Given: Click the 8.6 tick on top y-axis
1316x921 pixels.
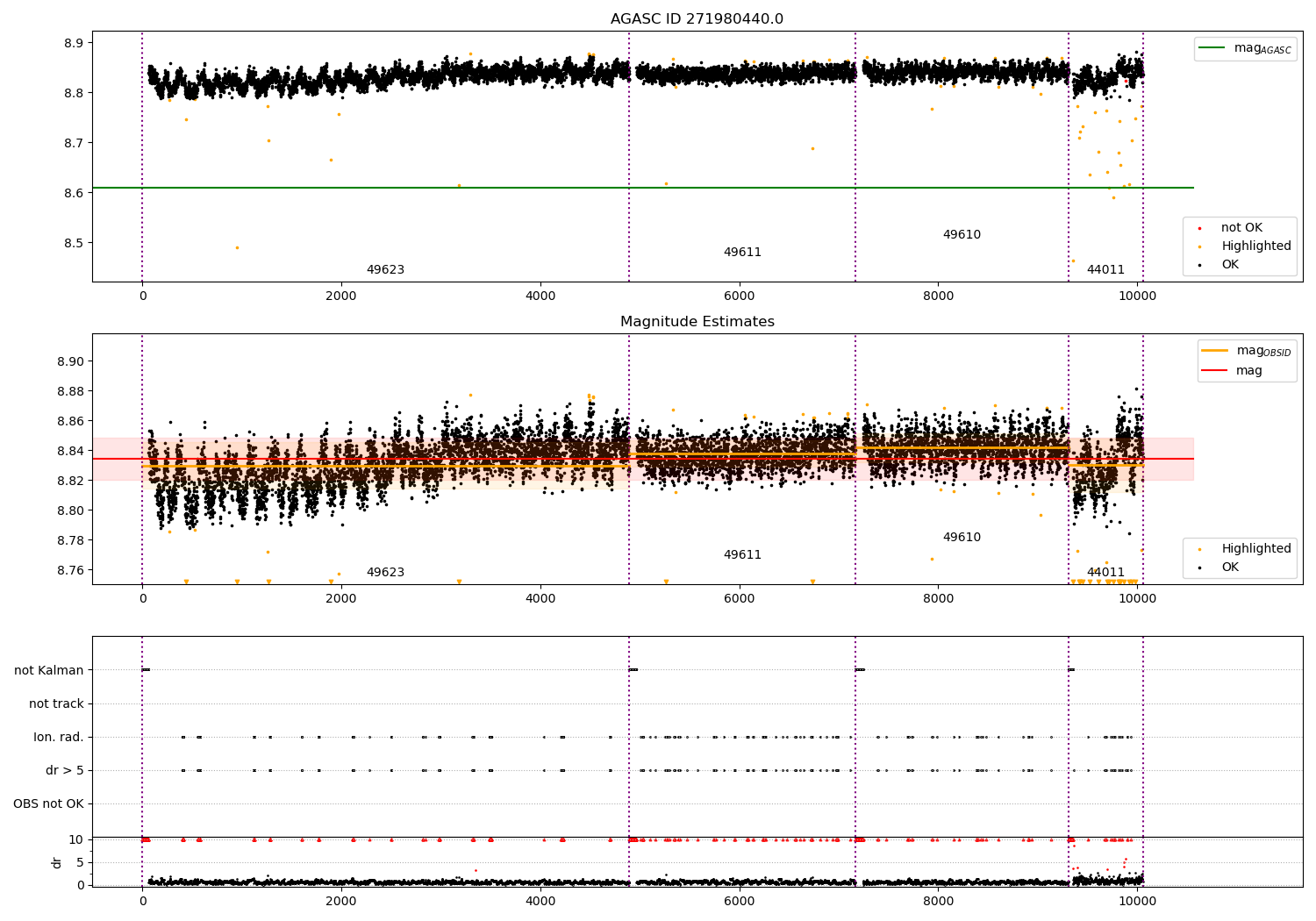Looking at the screenshot, I should click(74, 193).
